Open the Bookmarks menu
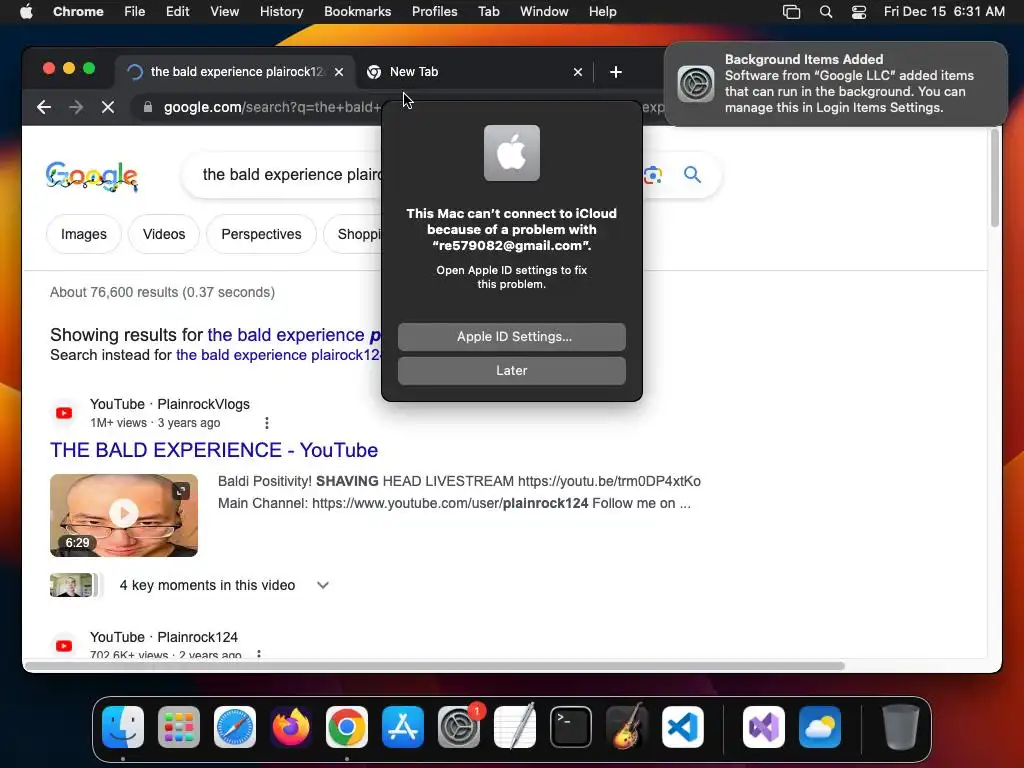 357,12
